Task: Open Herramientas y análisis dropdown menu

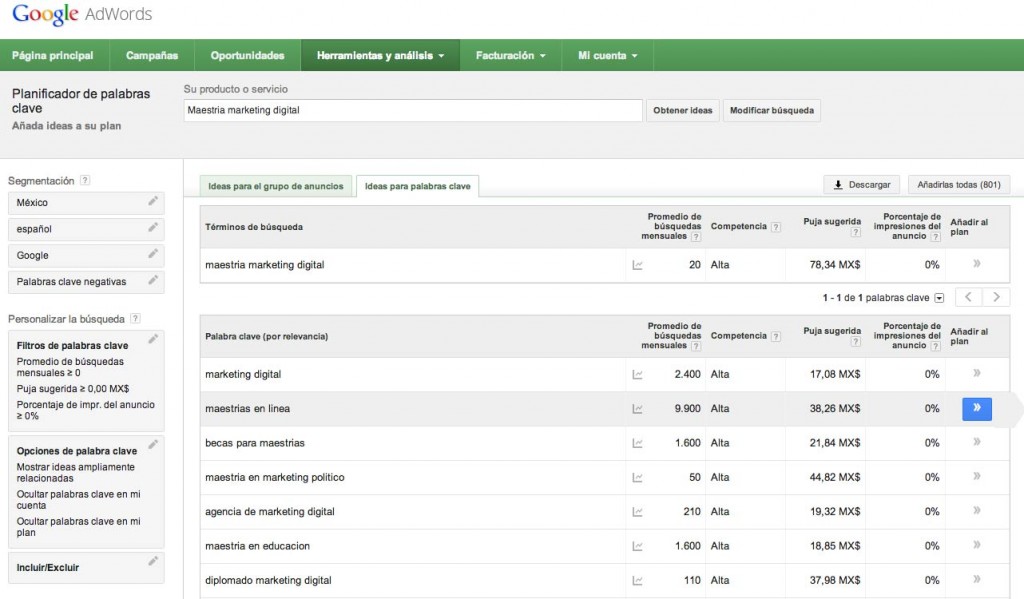Action: click(x=380, y=56)
